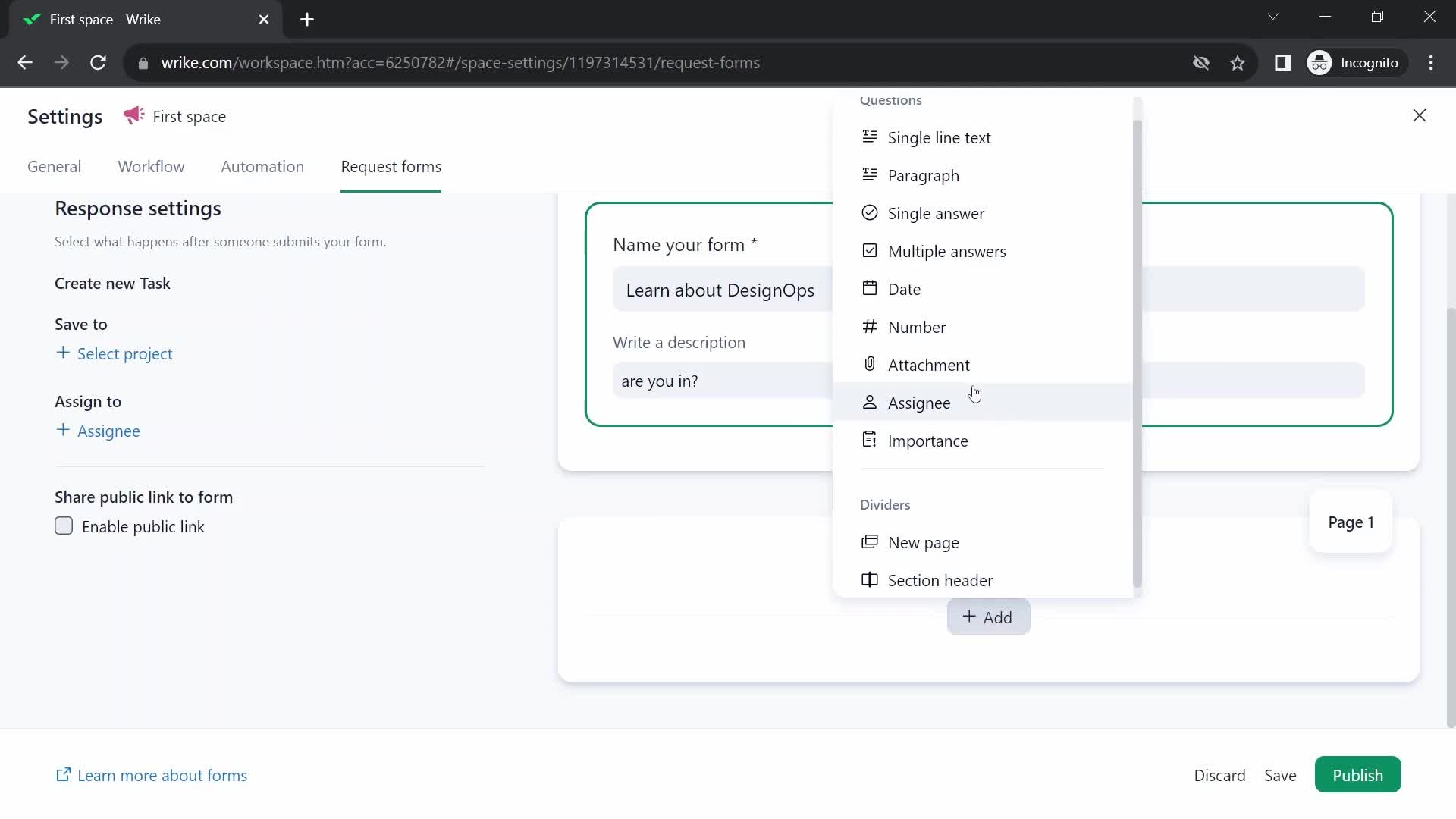Click Select project link
The width and height of the screenshot is (1456, 819).
[115, 353]
